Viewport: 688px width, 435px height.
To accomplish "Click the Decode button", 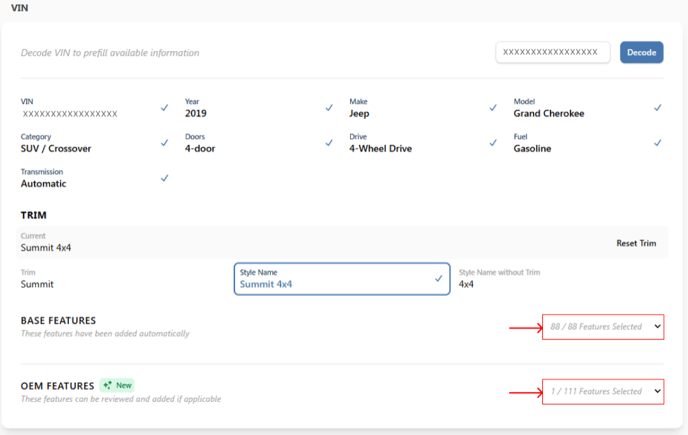I will 641,52.
